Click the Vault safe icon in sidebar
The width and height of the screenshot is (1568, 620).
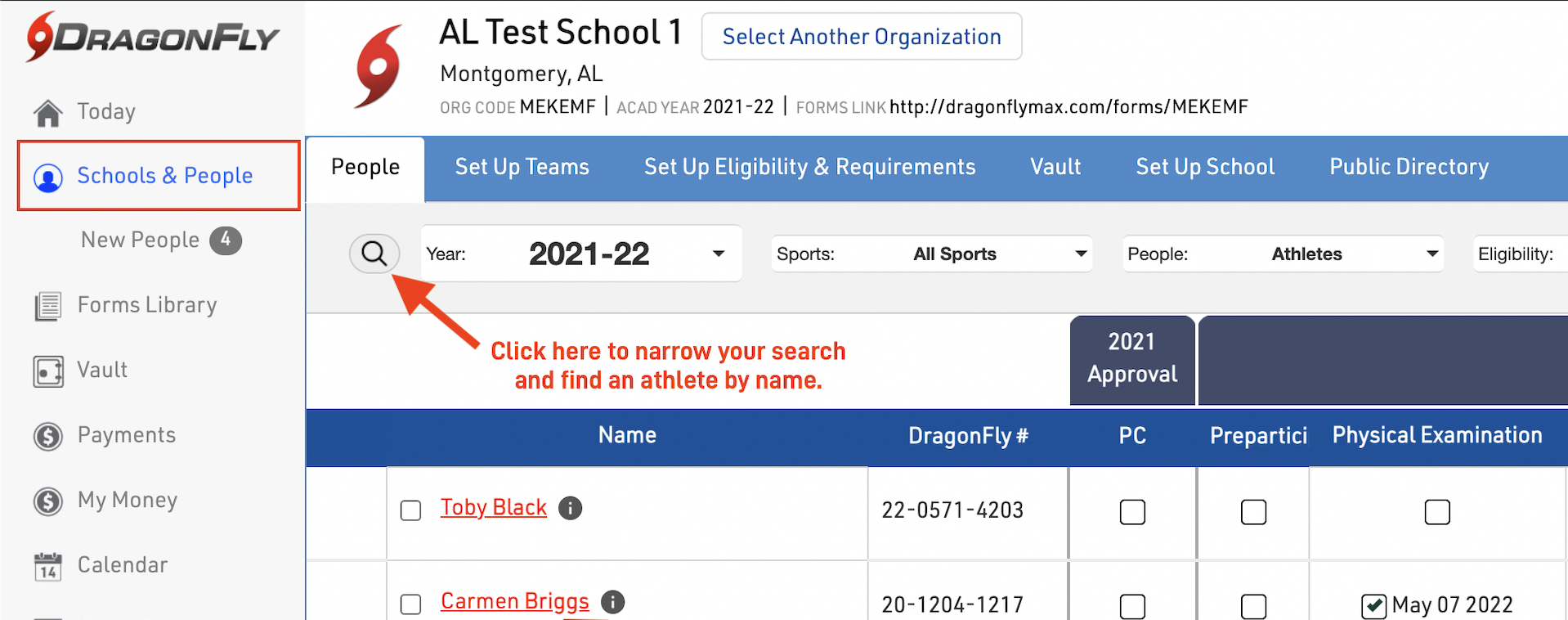click(48, 371)
